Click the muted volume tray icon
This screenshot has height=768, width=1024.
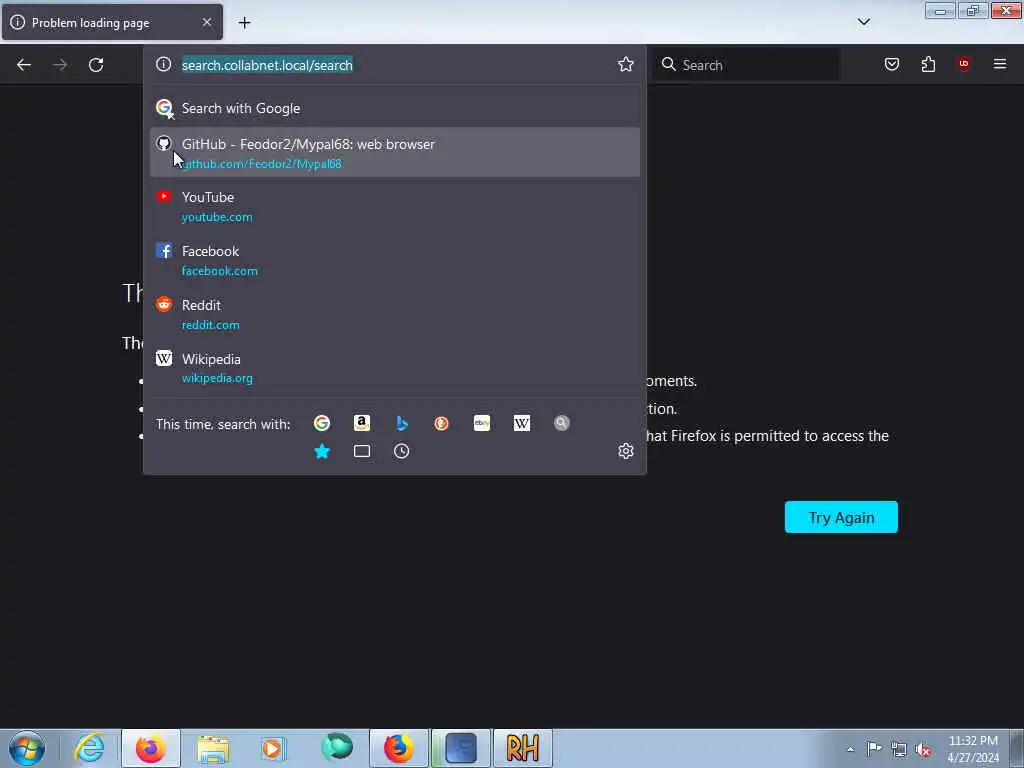pos(923,749)
